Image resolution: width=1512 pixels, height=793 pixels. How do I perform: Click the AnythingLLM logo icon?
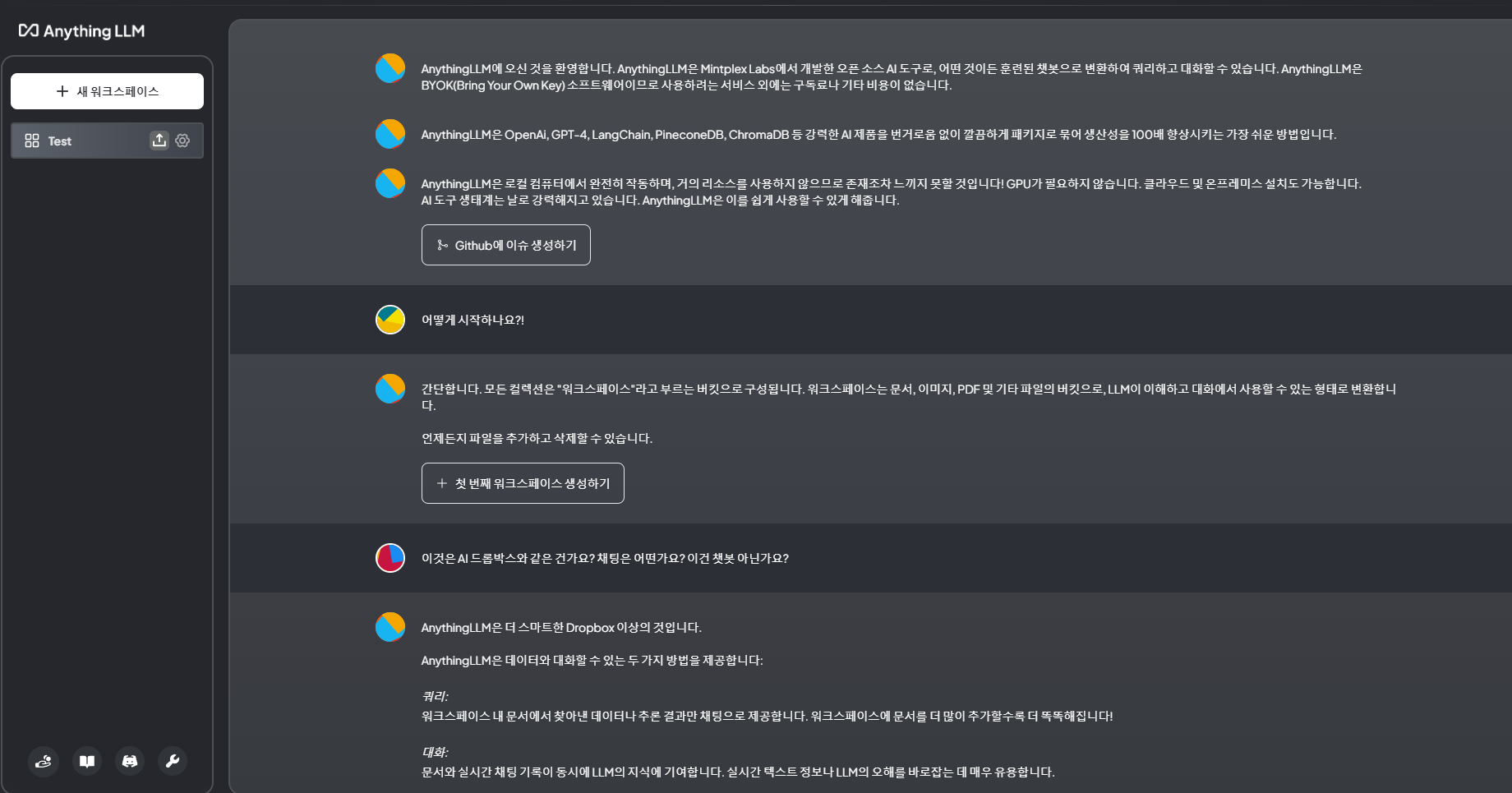click(x=29, y=30)
